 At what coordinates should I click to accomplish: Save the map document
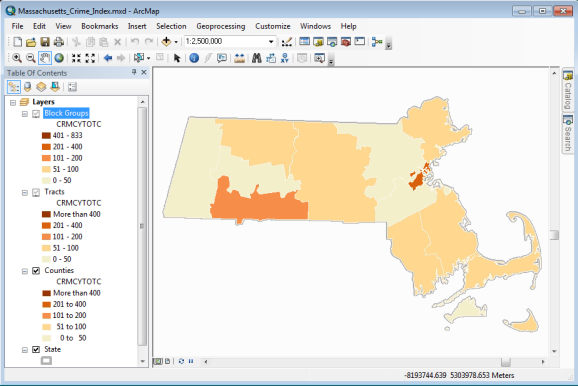tap(45, 42)
